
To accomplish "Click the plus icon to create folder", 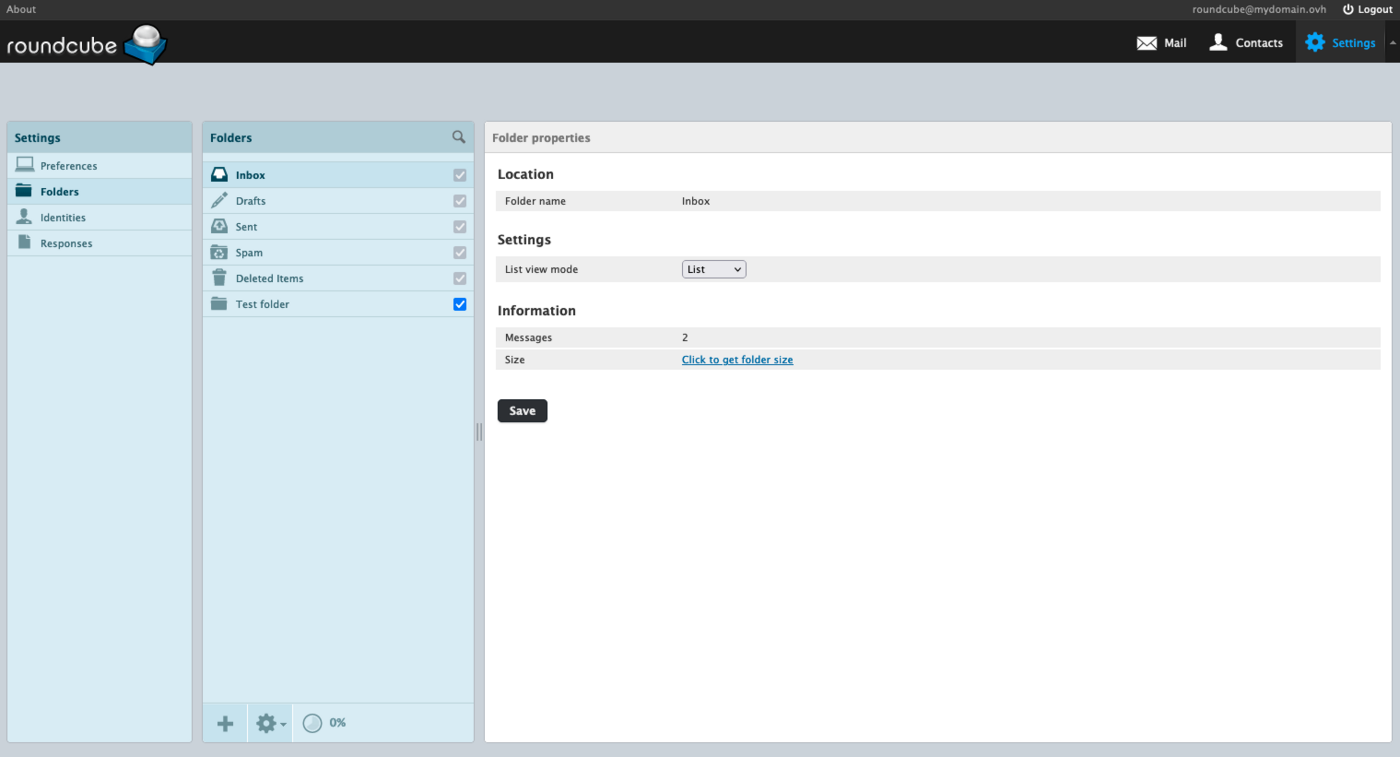I will pyautogui.click(x=225, y=723).
